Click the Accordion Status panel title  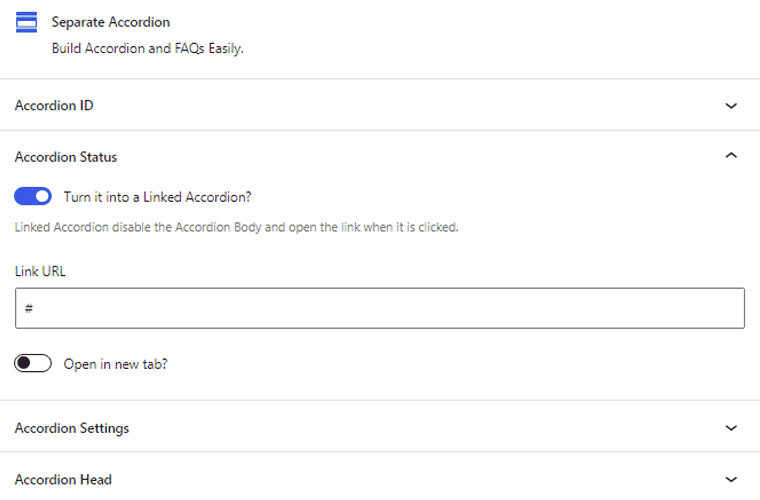[66, 157]
